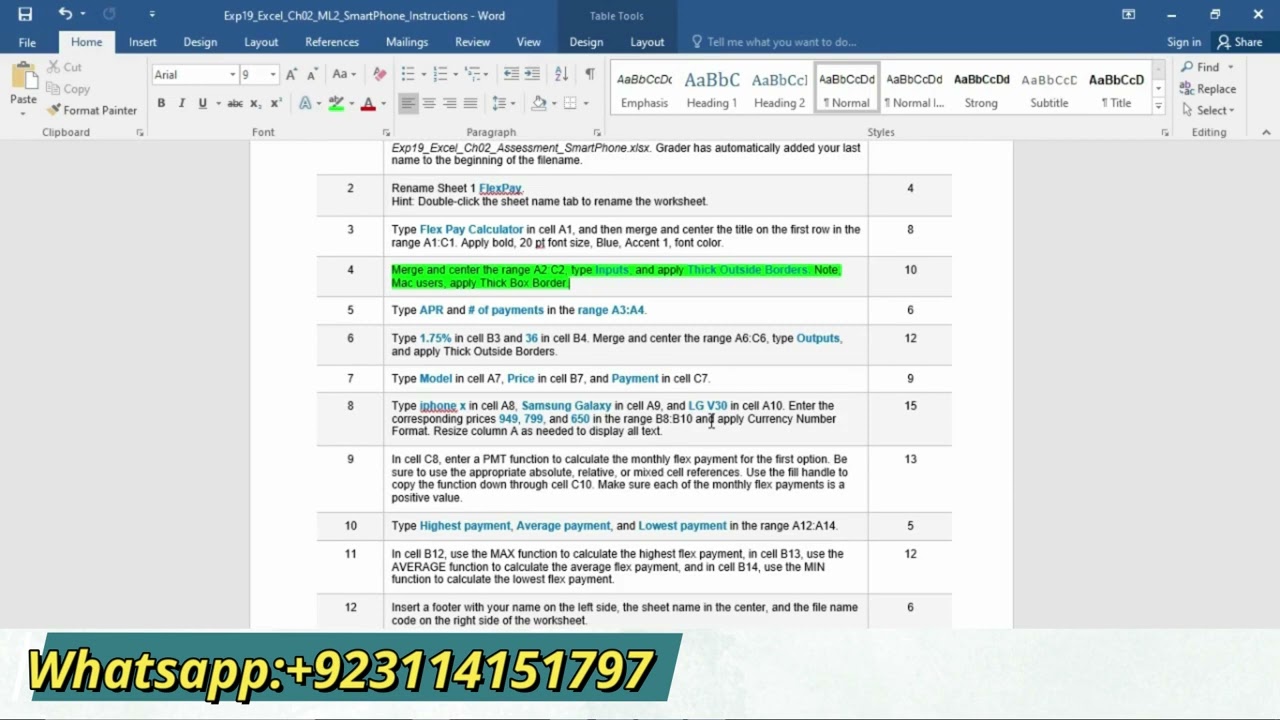Open the Change Case dropdown
The height and width of the screenshot is (720, 1280).
point(345,74)
